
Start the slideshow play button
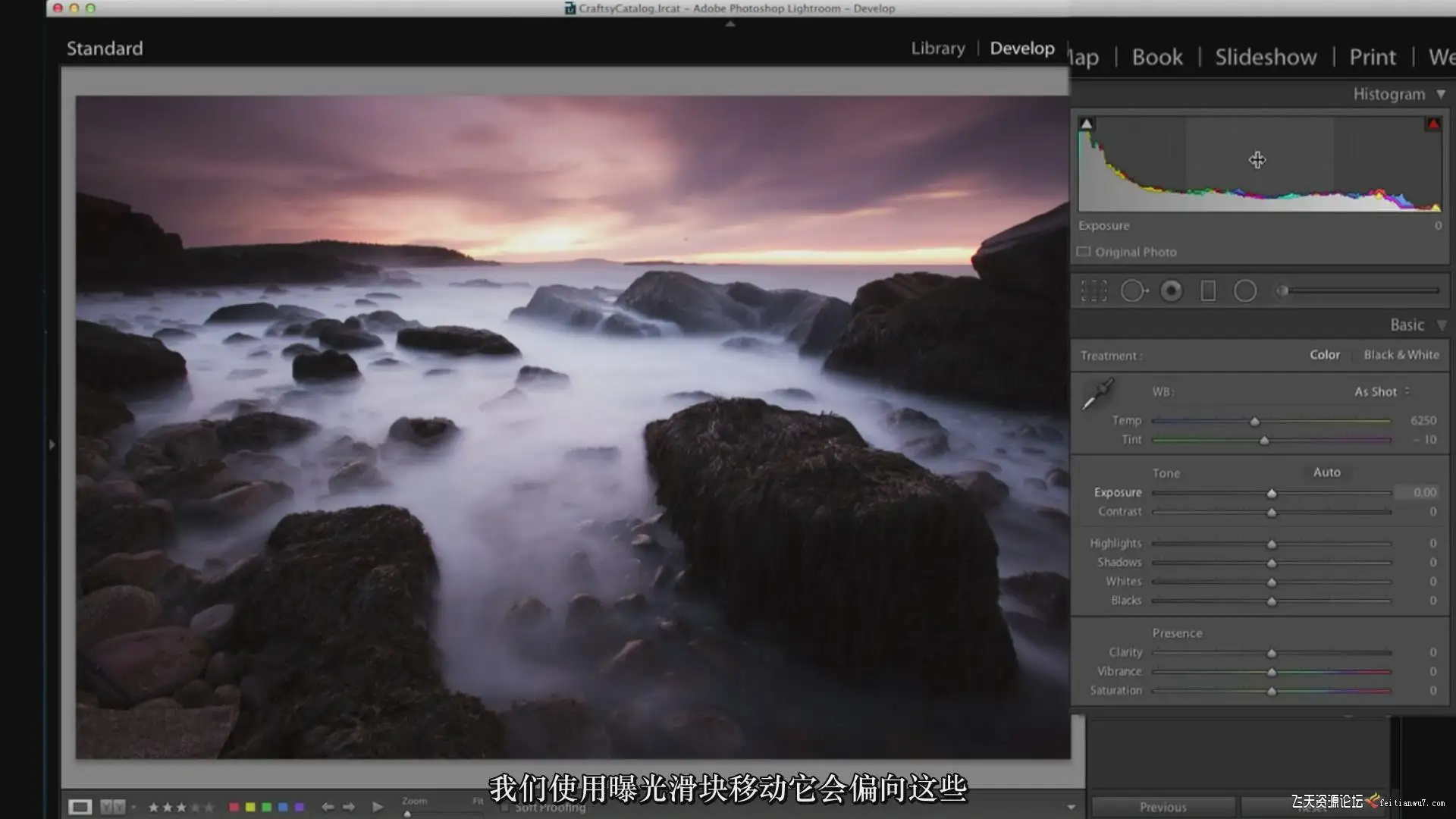pos(378,807)
